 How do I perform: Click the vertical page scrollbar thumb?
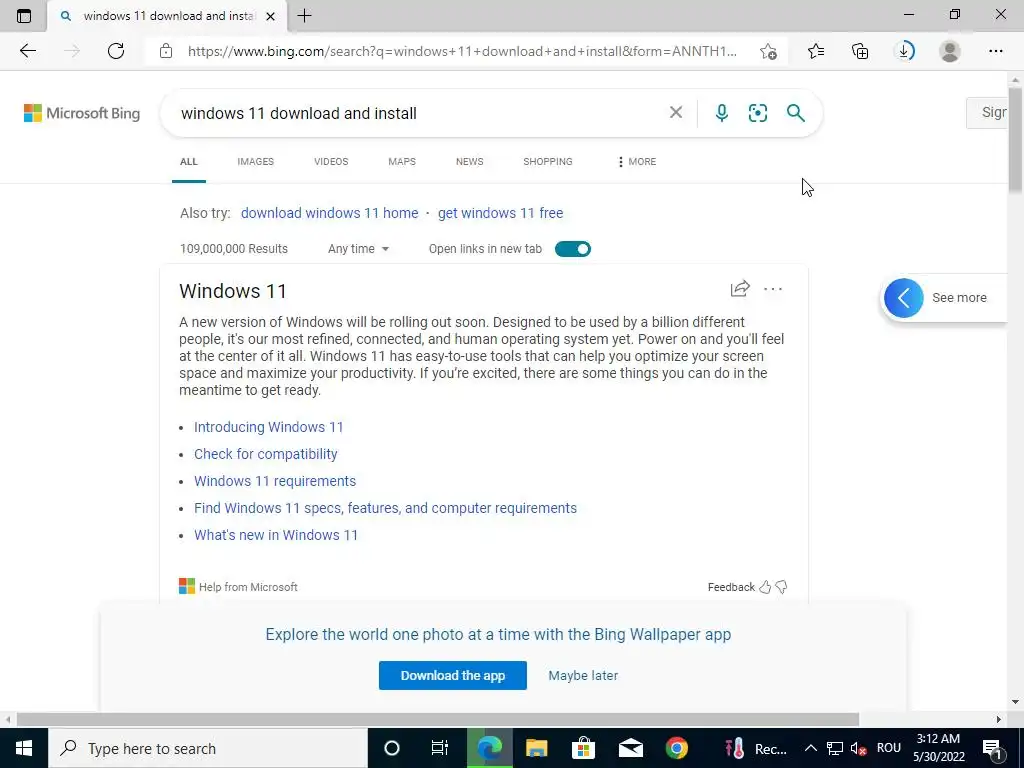coord(1015,139)
